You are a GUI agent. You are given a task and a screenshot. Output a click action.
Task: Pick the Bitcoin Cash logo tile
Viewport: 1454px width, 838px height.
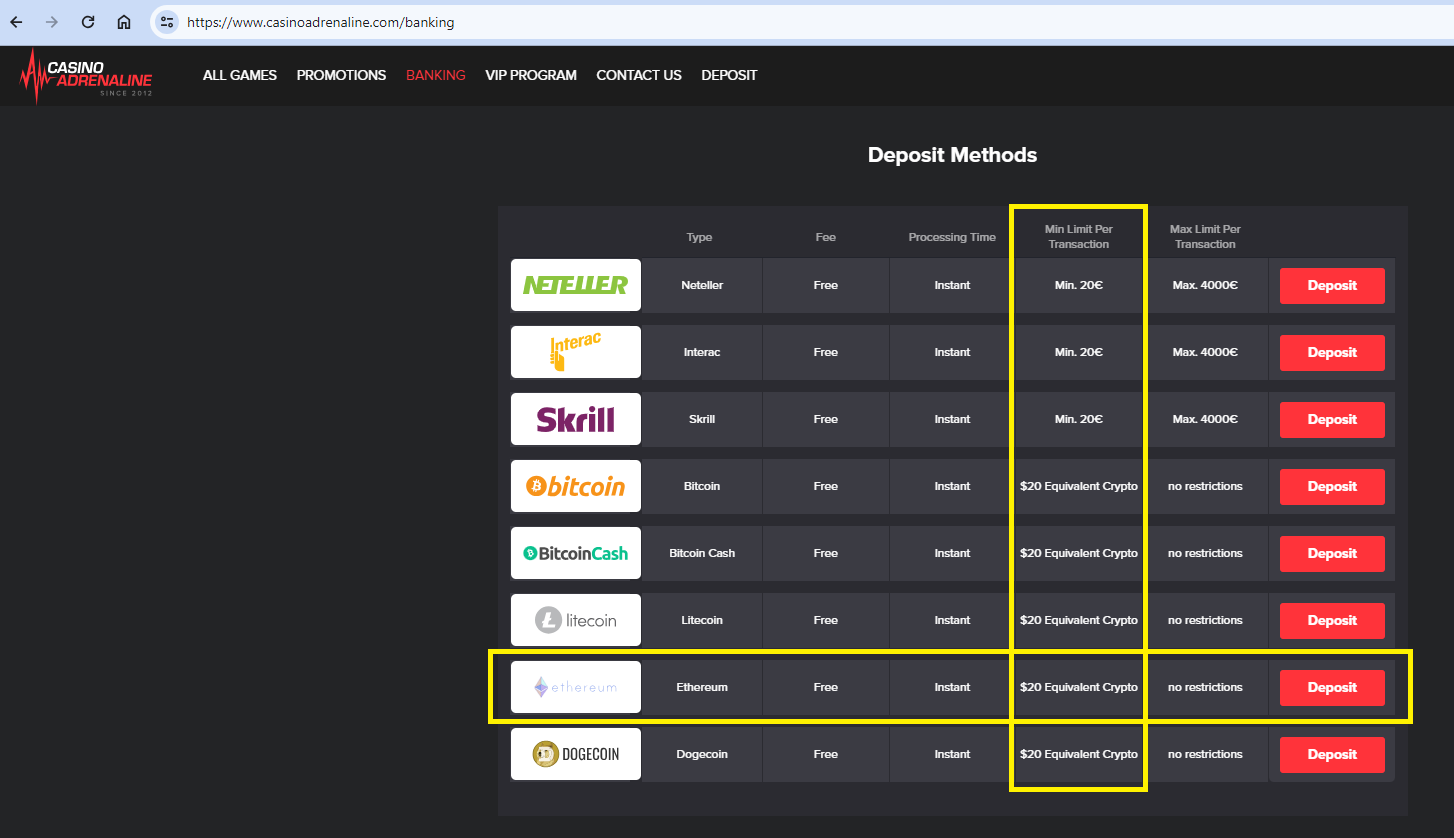point(575,553)
